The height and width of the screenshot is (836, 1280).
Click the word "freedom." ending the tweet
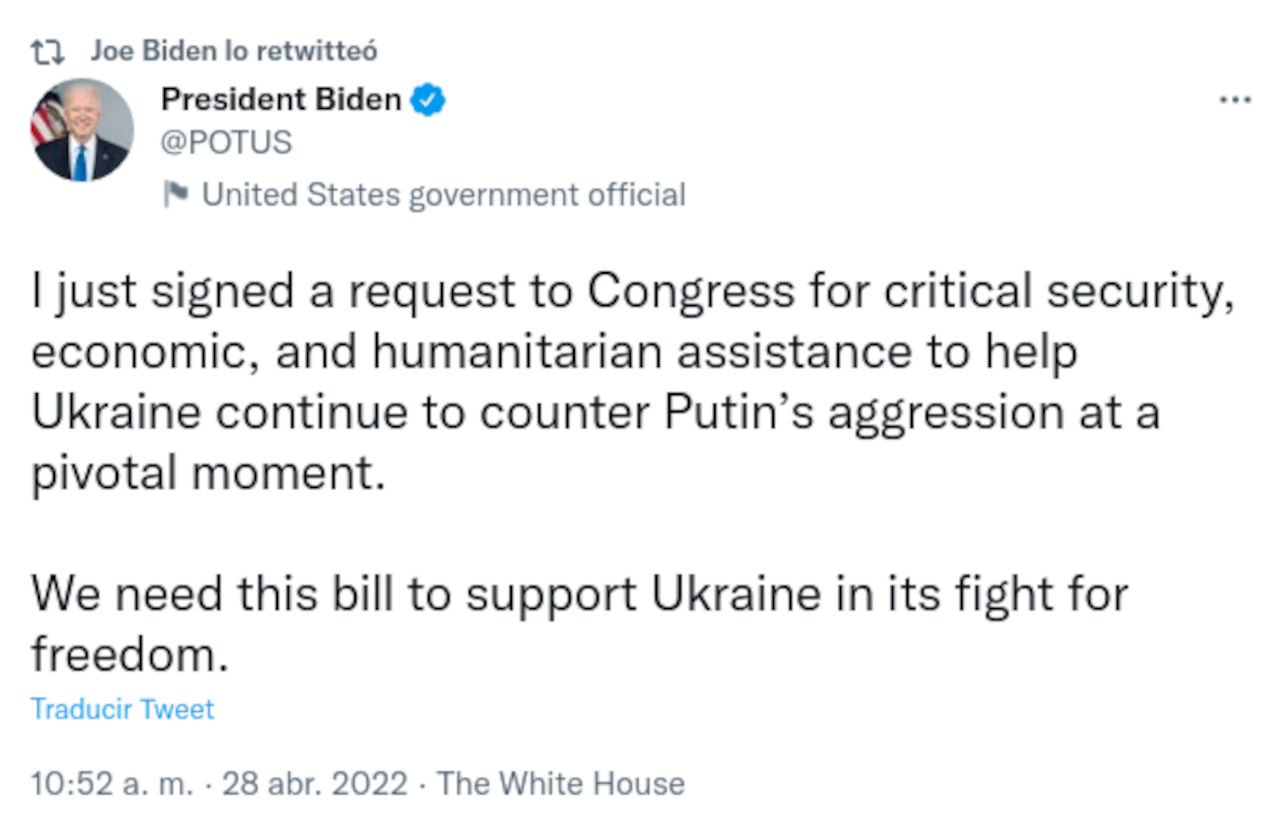click(x=123, y=655)
